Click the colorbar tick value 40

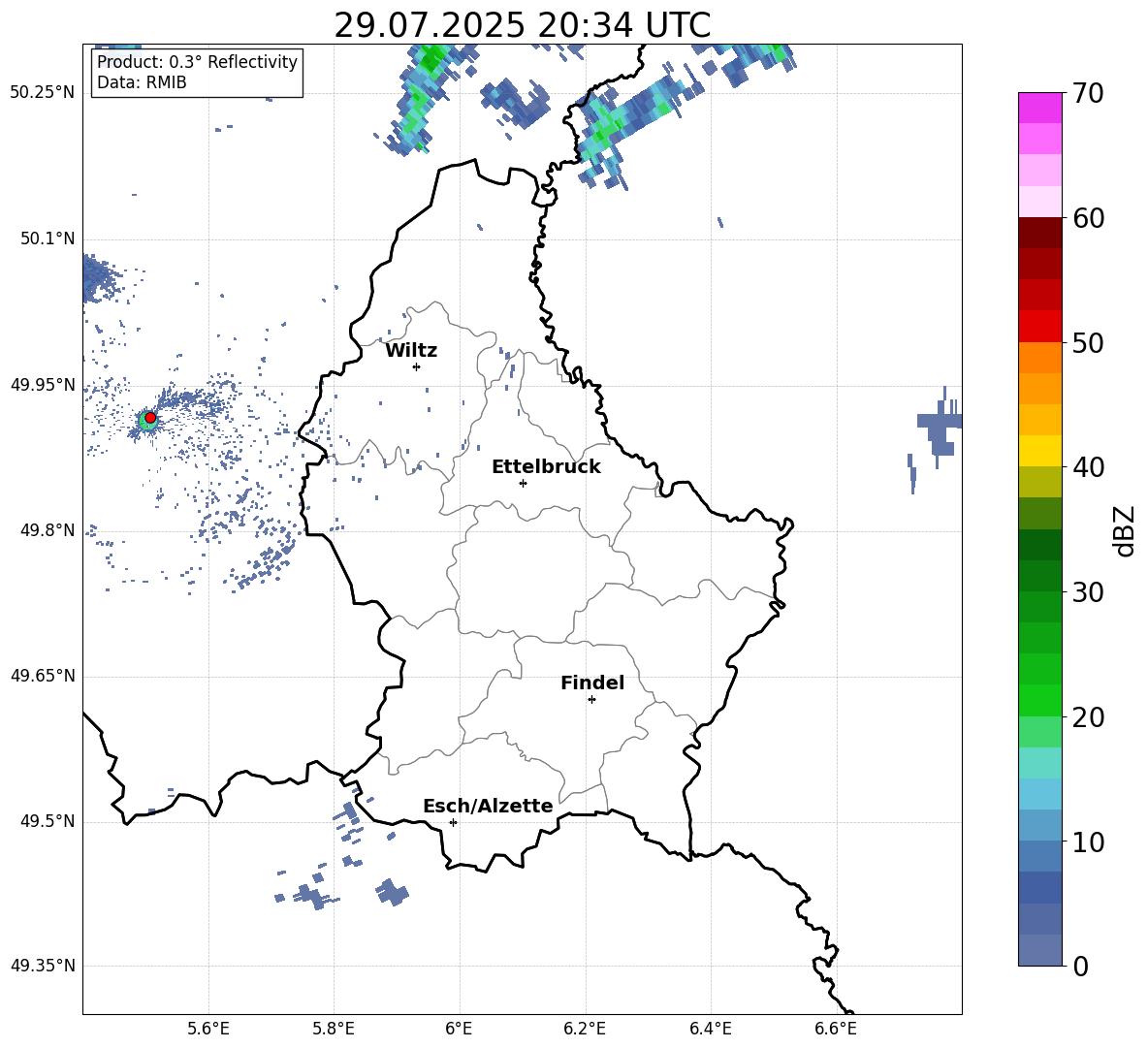[x=1088, y=467]
